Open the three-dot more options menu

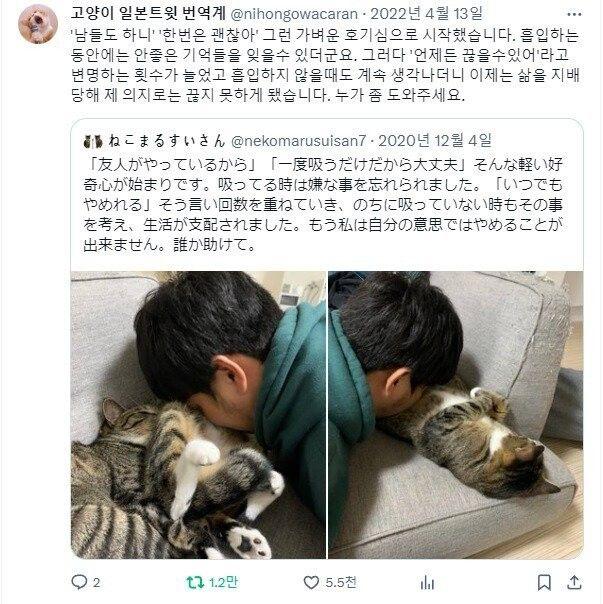tap(574, 15)
